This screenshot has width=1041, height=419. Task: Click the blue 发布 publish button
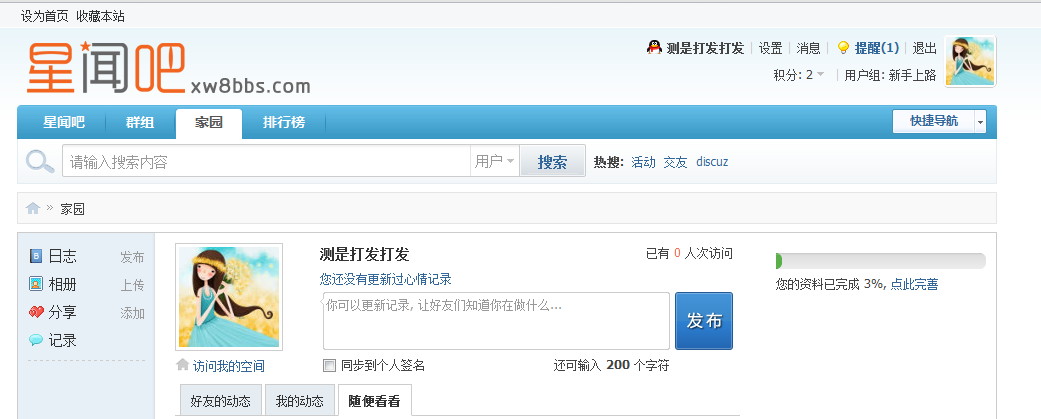(704, 321)
